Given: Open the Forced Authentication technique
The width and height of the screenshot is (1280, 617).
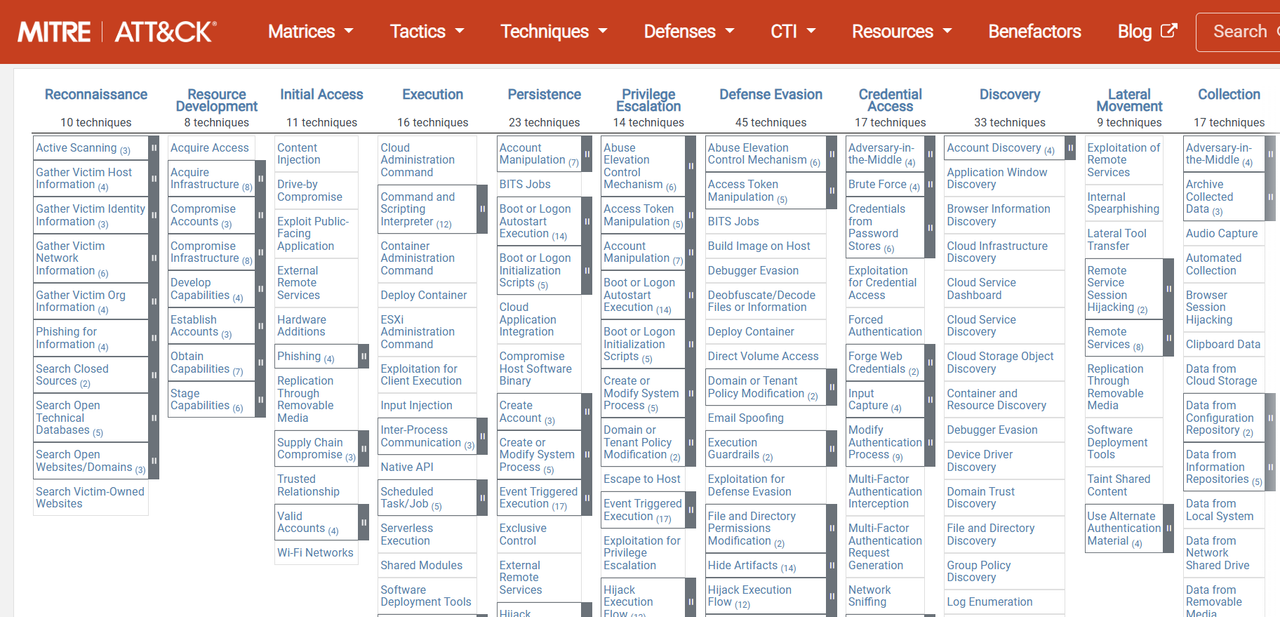Looking at the screenshot, I should pos(885,326).
